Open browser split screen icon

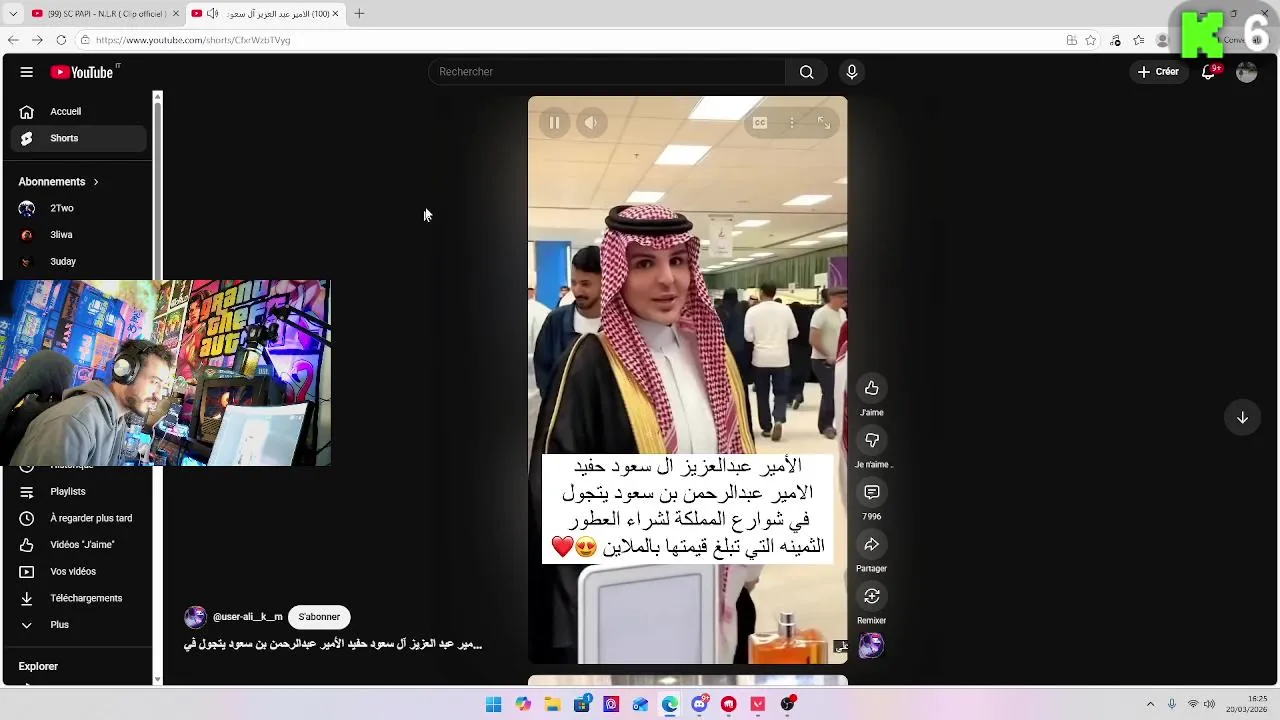click(x=1071, y=40)
